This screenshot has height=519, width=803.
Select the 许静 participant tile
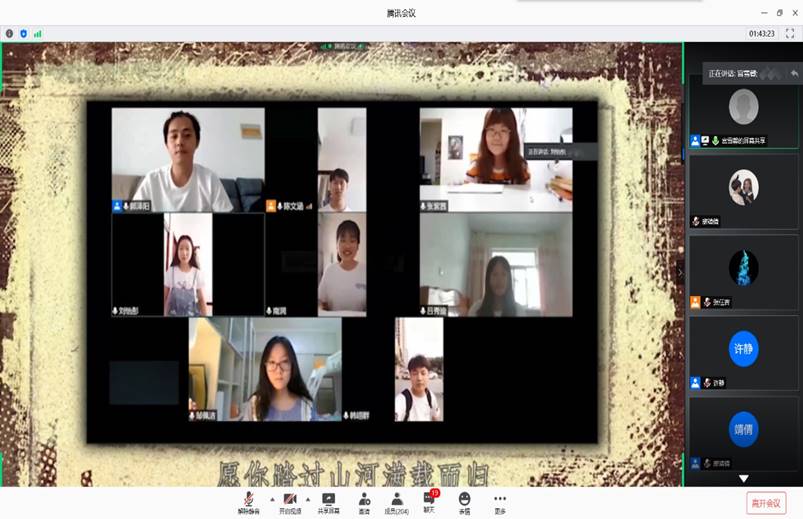743,349
